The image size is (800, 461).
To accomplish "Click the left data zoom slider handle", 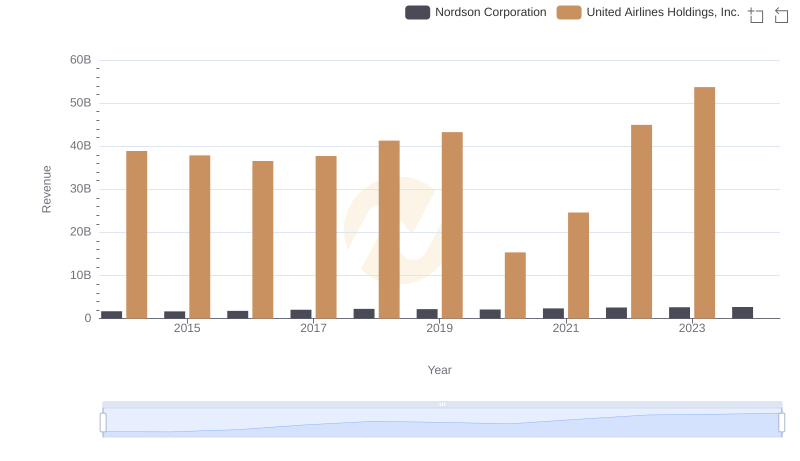I will point(103,423).
